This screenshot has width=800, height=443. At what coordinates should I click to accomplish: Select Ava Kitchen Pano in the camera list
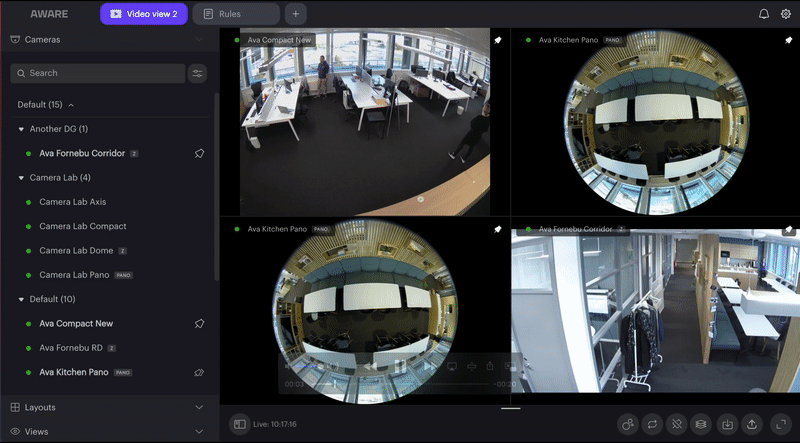point(74,372)
